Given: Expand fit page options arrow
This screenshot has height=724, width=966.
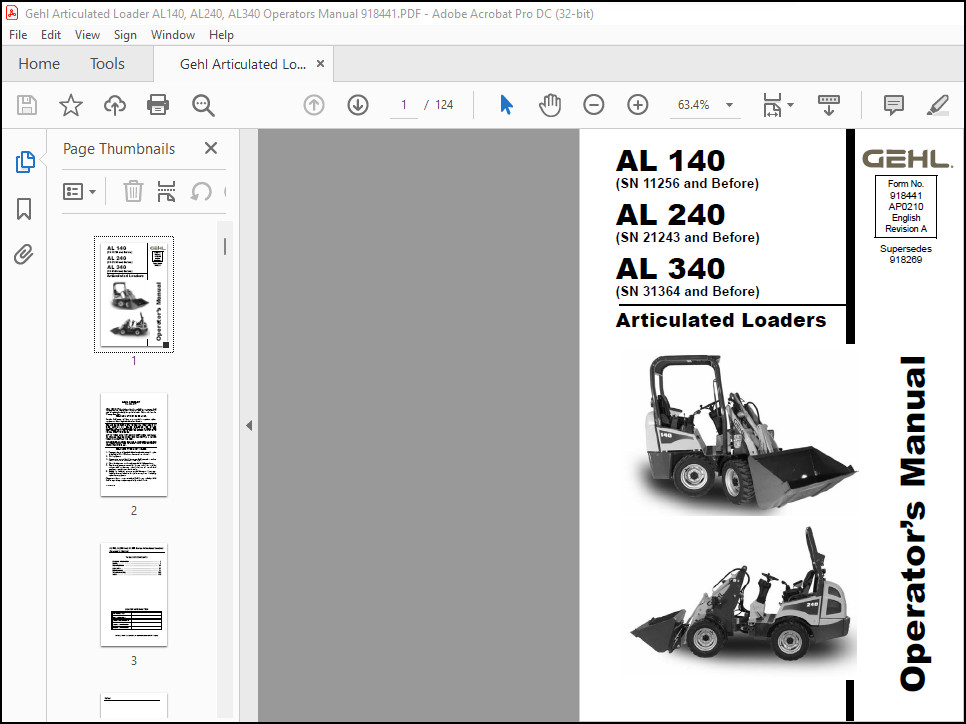Looking at the screenshot, I should pos(791,105).
